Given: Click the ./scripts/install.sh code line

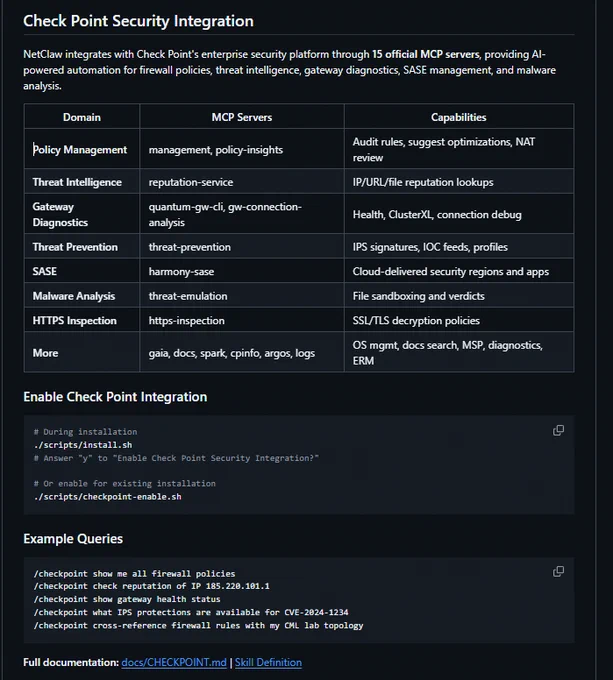Looking at the screenshot, I should [83, 445].
